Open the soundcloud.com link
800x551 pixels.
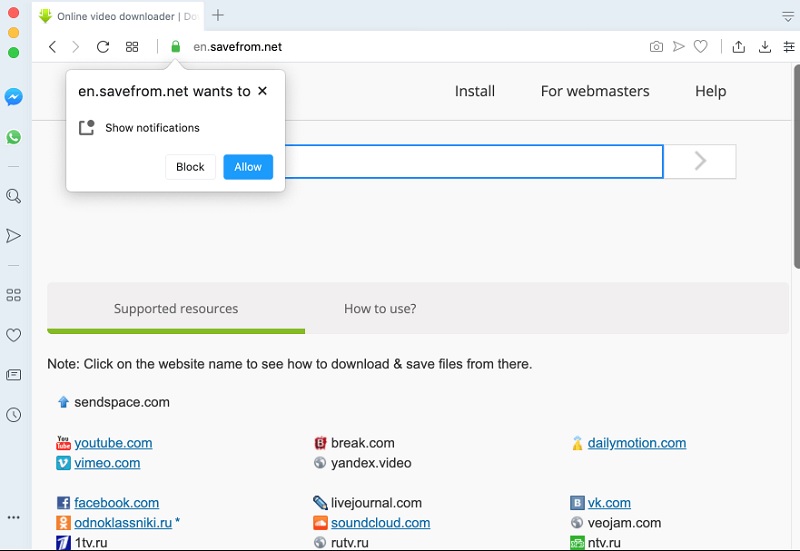pos(380,522)
